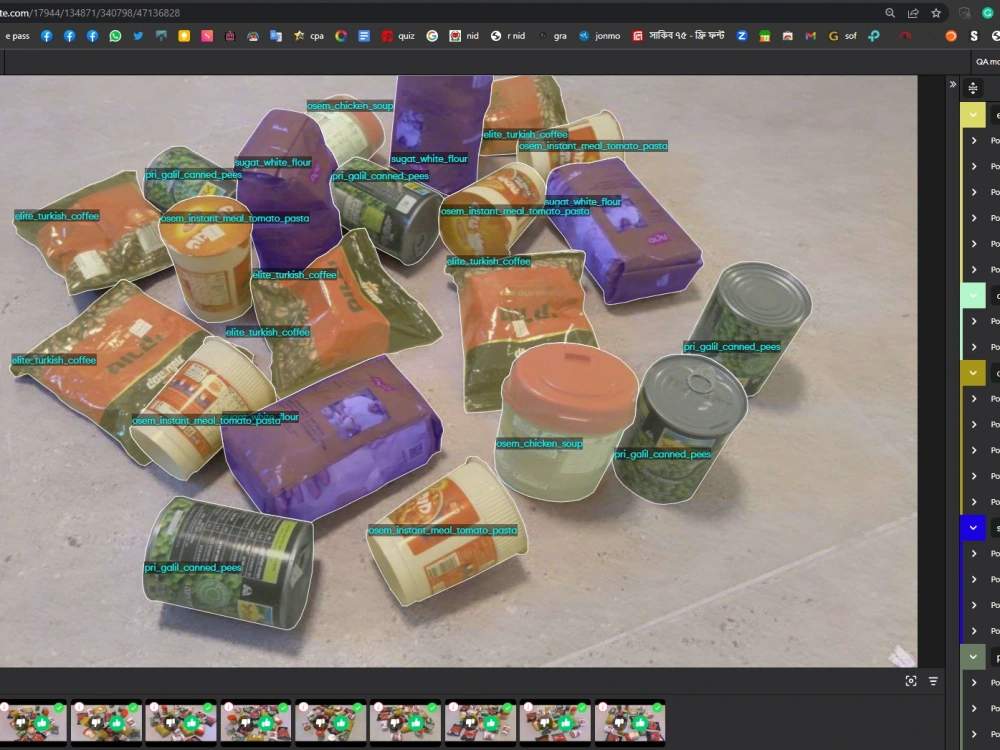Viewport: 1000px width, 750px height.
Task: Collapse the olive gold label group chevron
Action: [x=973, y=372]
